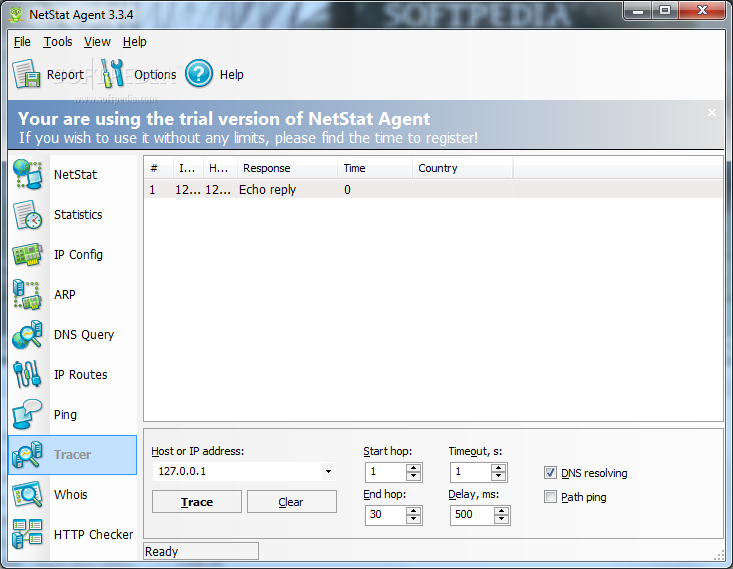Sort by the Response column header

287,168
